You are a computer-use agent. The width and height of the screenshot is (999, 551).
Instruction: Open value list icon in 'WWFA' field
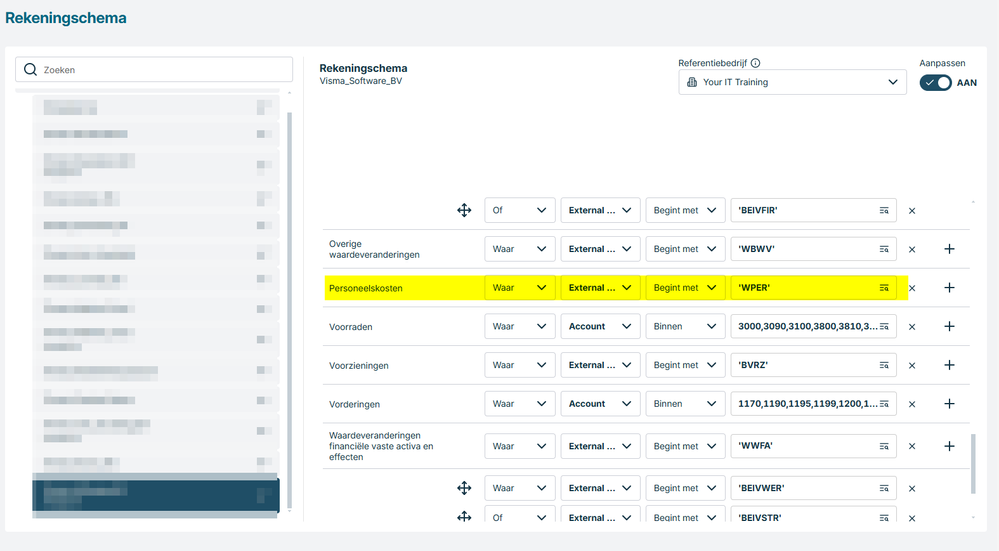[x=884, y=447]
